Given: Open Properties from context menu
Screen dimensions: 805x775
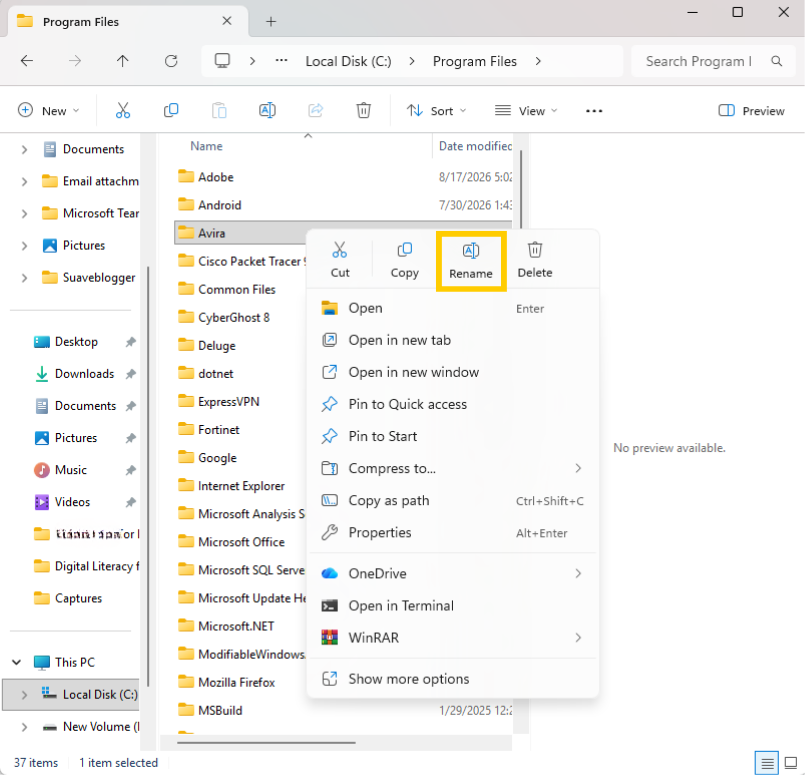Looking at the screenshot, I should pos(453,533).
